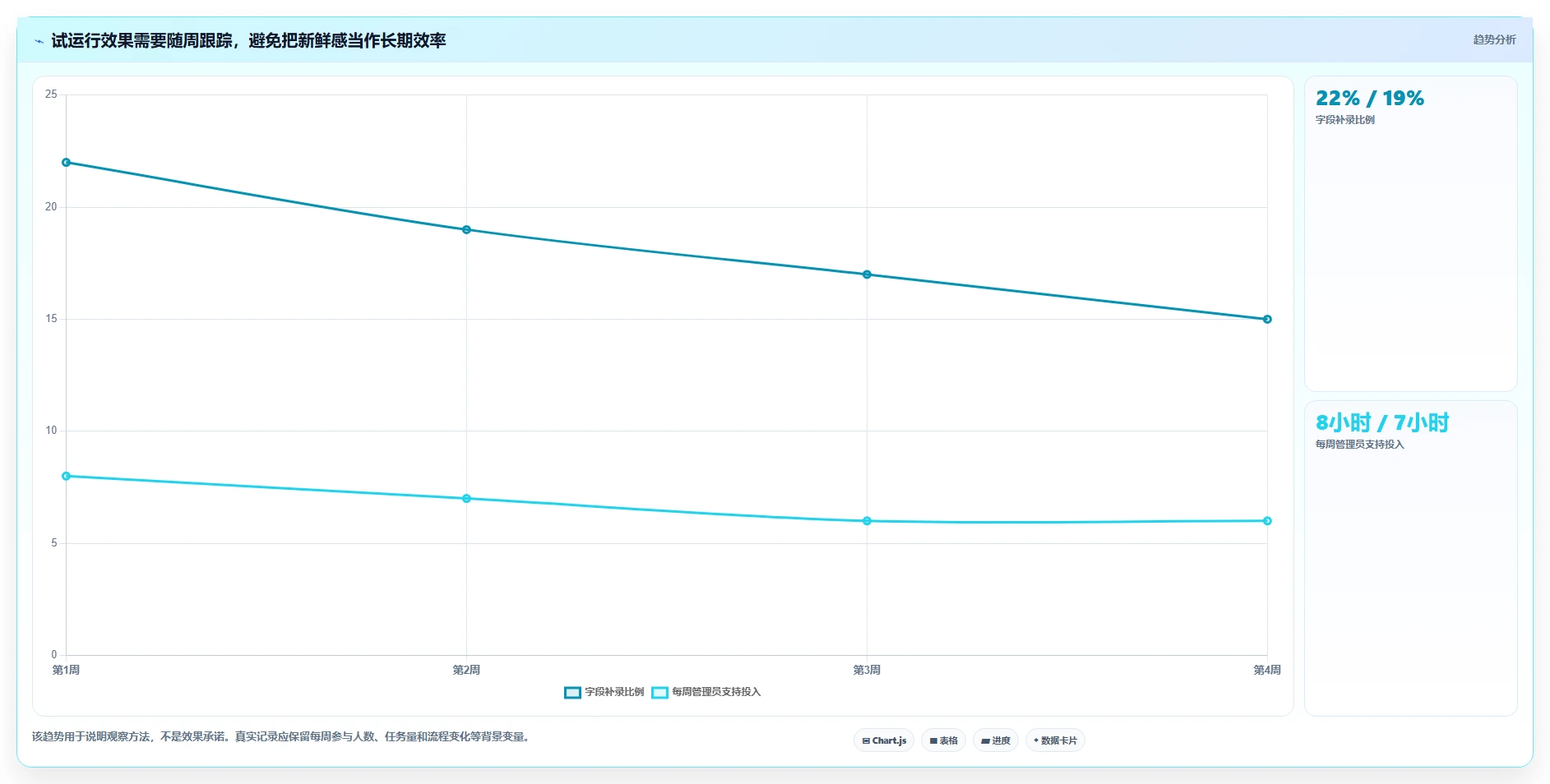Click the y-axis label 20
The image size is (1550, 784).
point(51,207)
